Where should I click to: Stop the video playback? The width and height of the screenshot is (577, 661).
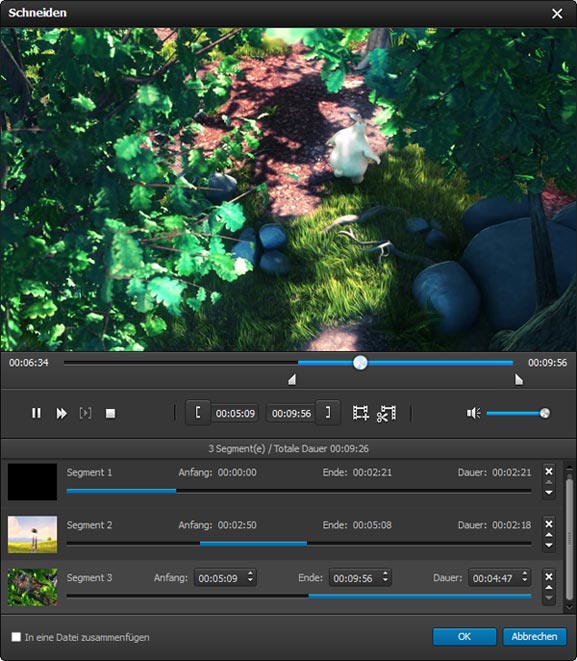tap(110, 413)
